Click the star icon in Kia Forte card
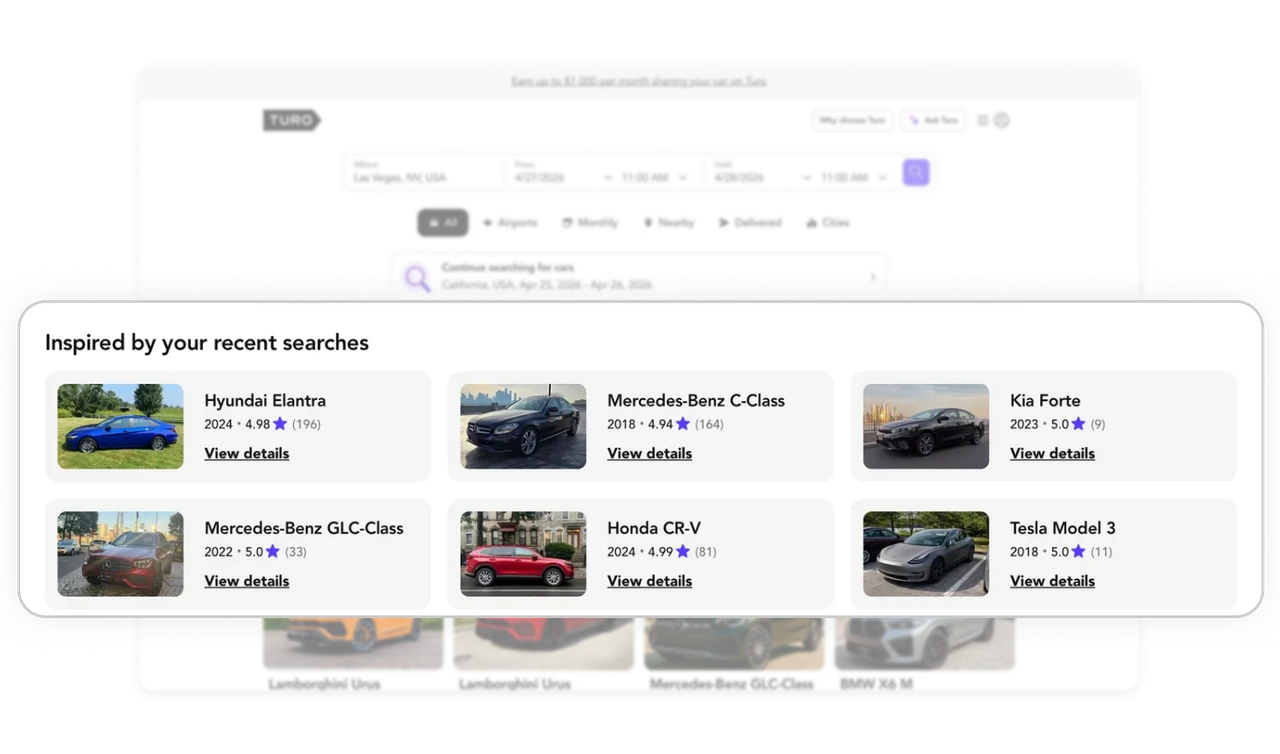 click(x=1078, y=424)
